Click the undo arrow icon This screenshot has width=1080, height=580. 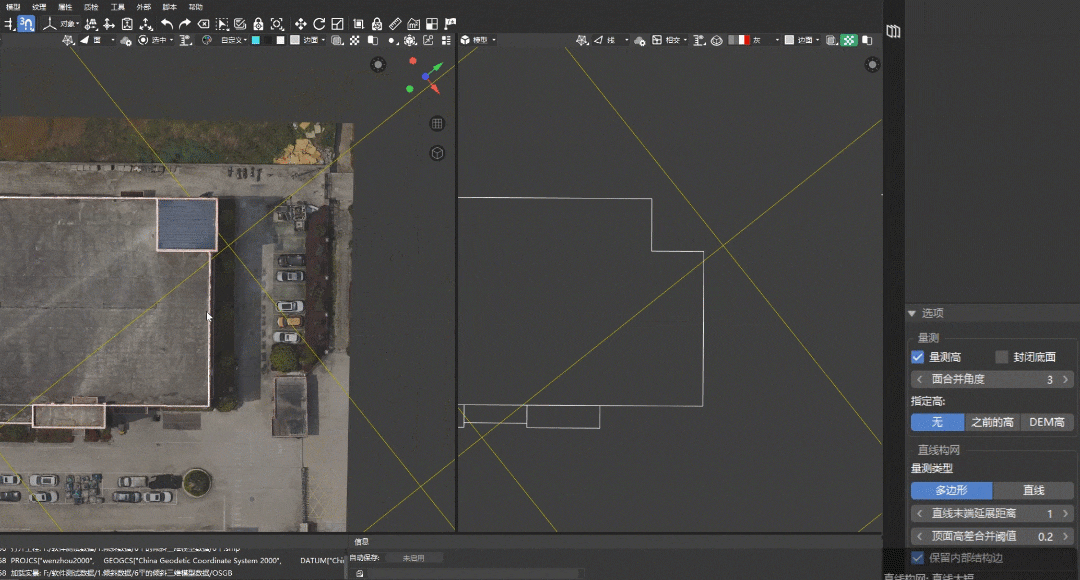tap(166, 23)
